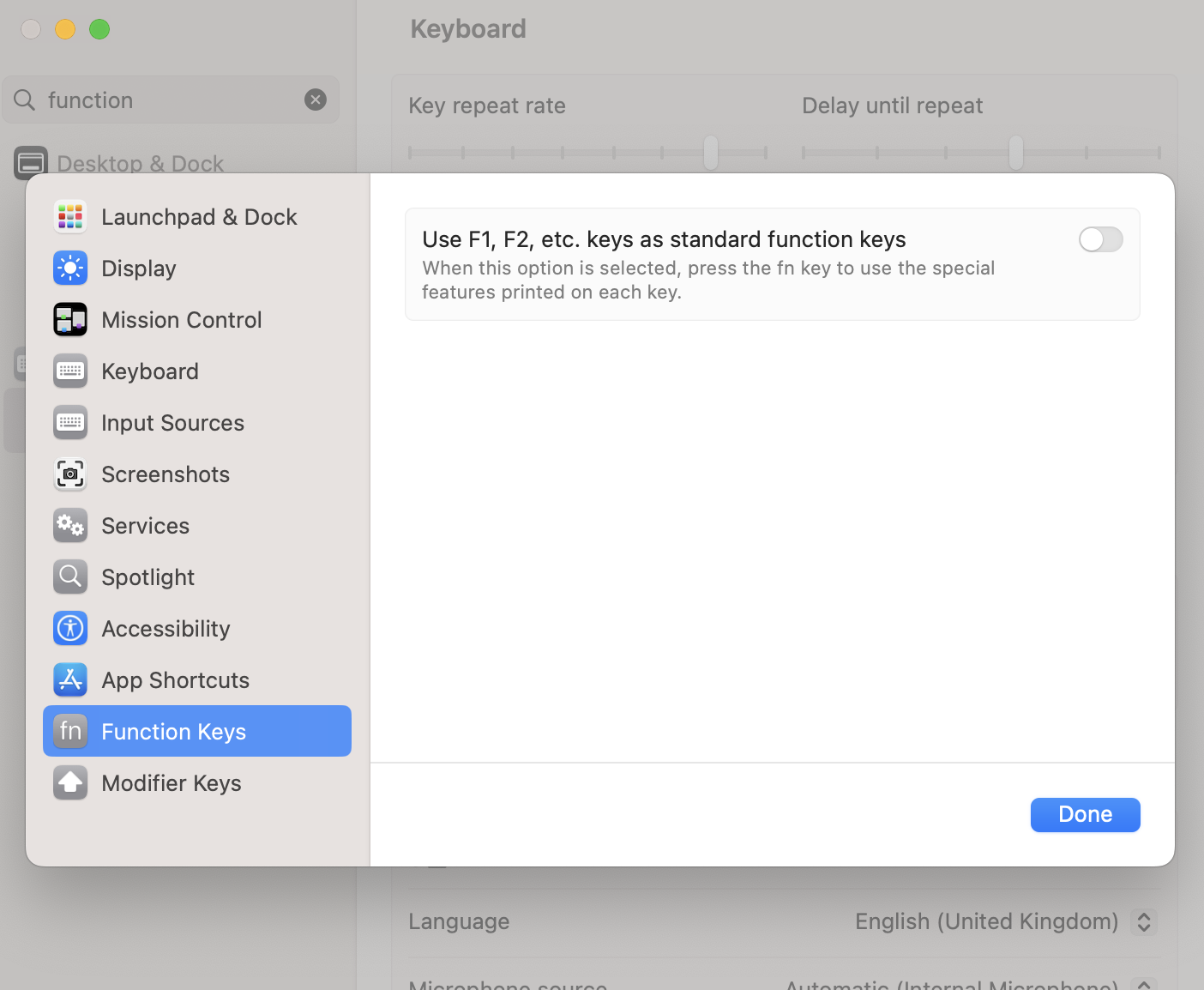The height and width of the screenshot is (990, 1204).
Task: Click the Display sun icon
Action: pos(70,269)
